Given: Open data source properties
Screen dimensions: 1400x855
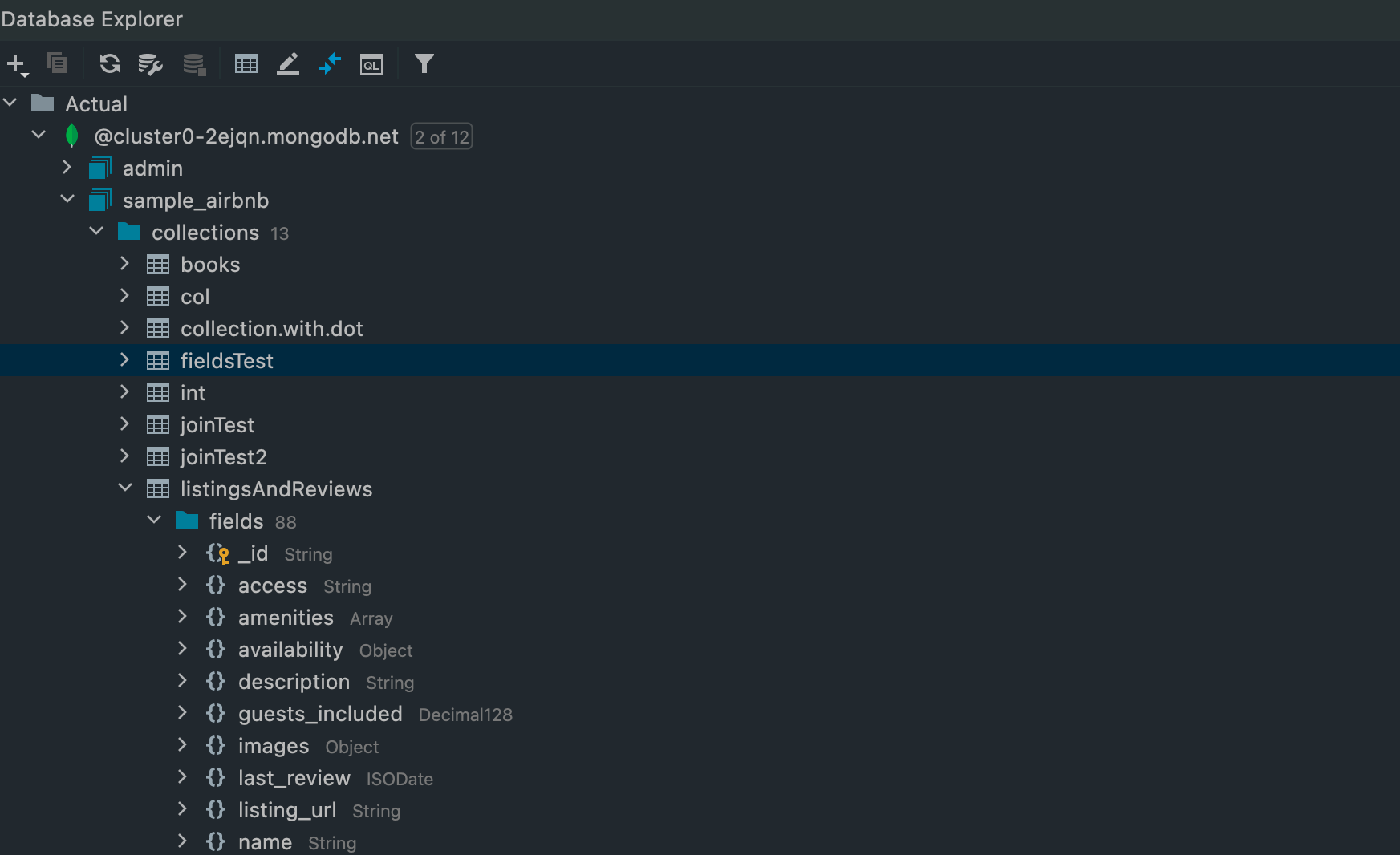Looking at the screenshot, I should pos(150,64).
